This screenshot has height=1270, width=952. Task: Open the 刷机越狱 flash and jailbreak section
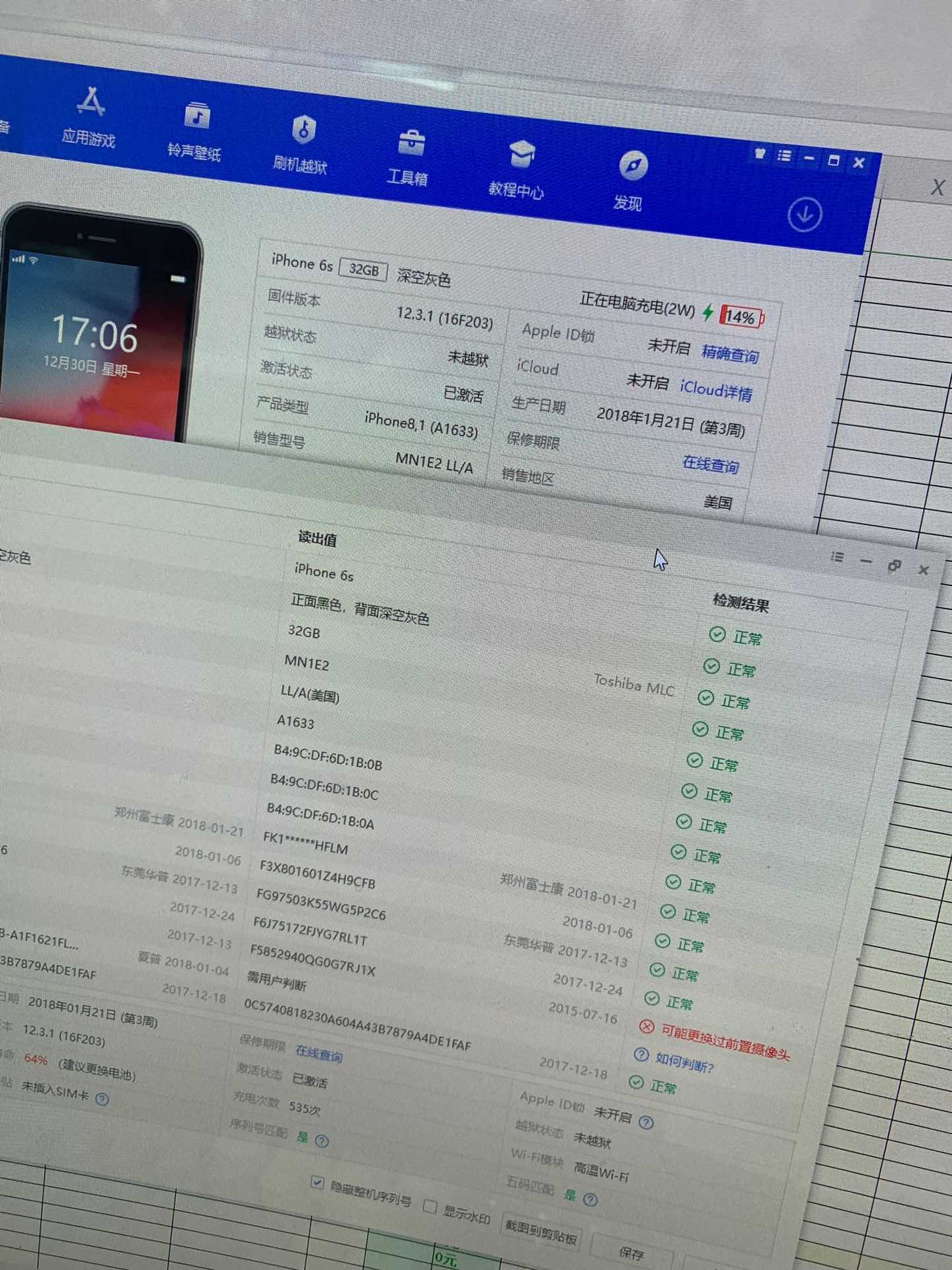(301, 144)
